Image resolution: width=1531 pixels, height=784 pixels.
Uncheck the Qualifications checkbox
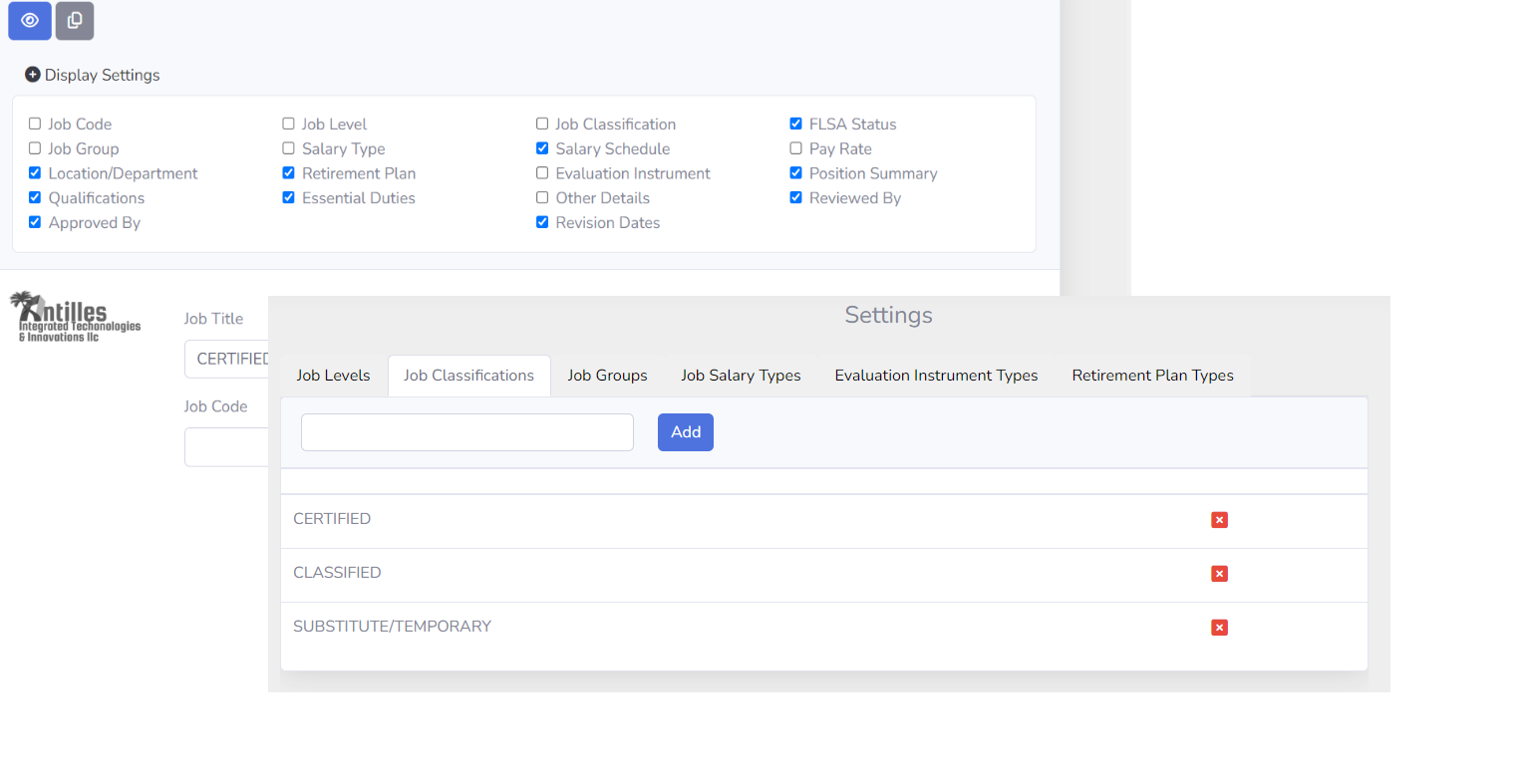coord(35,197)
